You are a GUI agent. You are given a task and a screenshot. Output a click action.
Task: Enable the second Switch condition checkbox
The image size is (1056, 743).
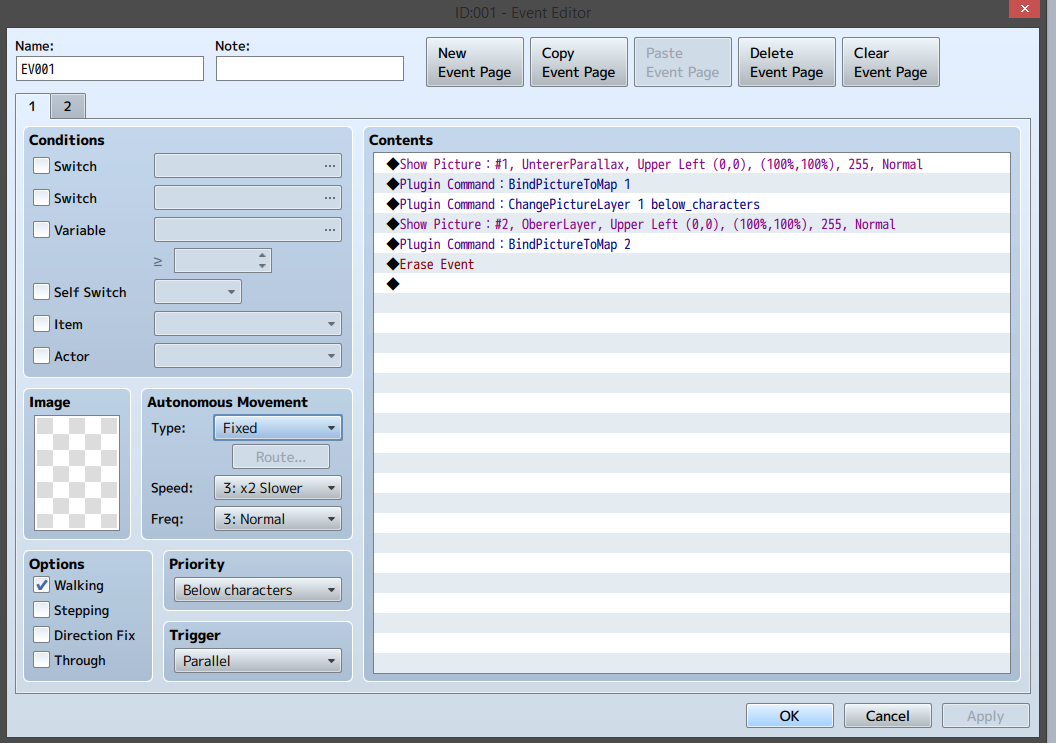[x=41, y=197]
